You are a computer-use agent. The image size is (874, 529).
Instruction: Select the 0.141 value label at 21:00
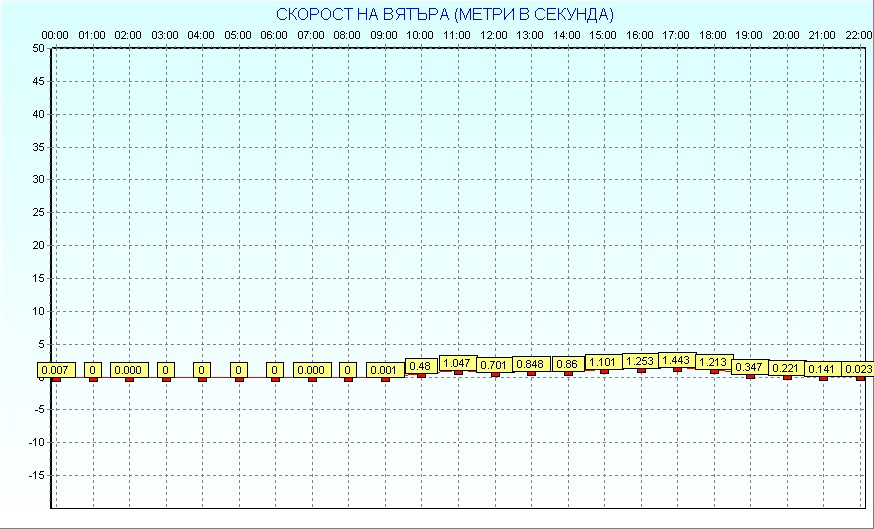[822, 369]
